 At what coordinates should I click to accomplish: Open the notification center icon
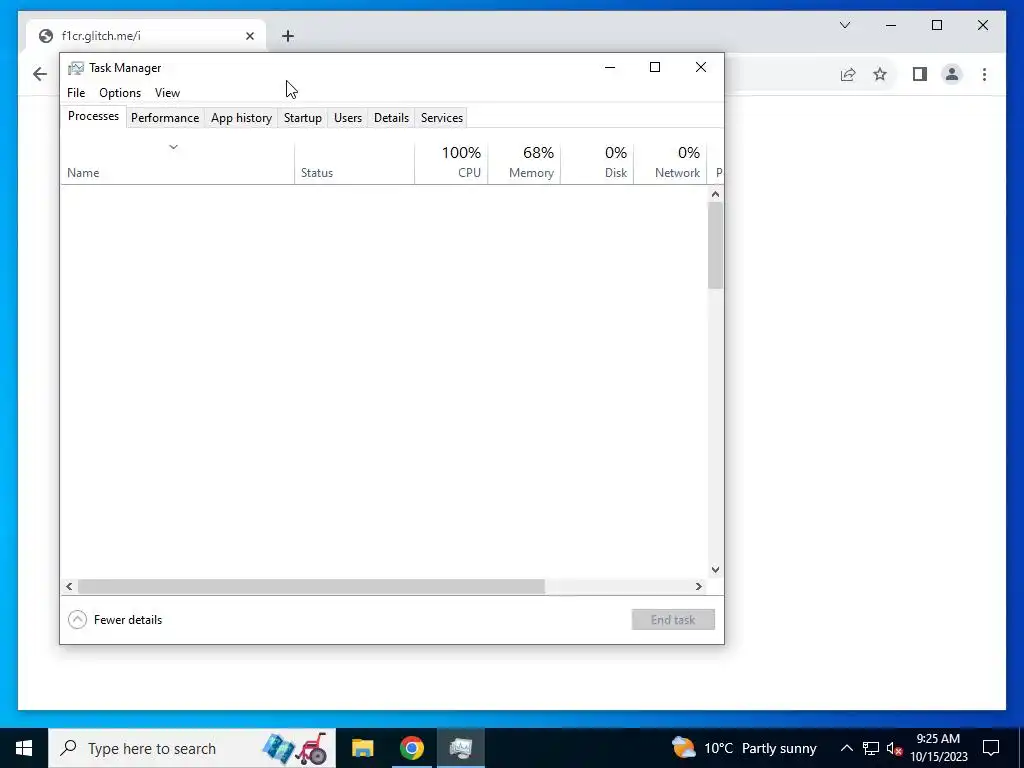(991, 748)
